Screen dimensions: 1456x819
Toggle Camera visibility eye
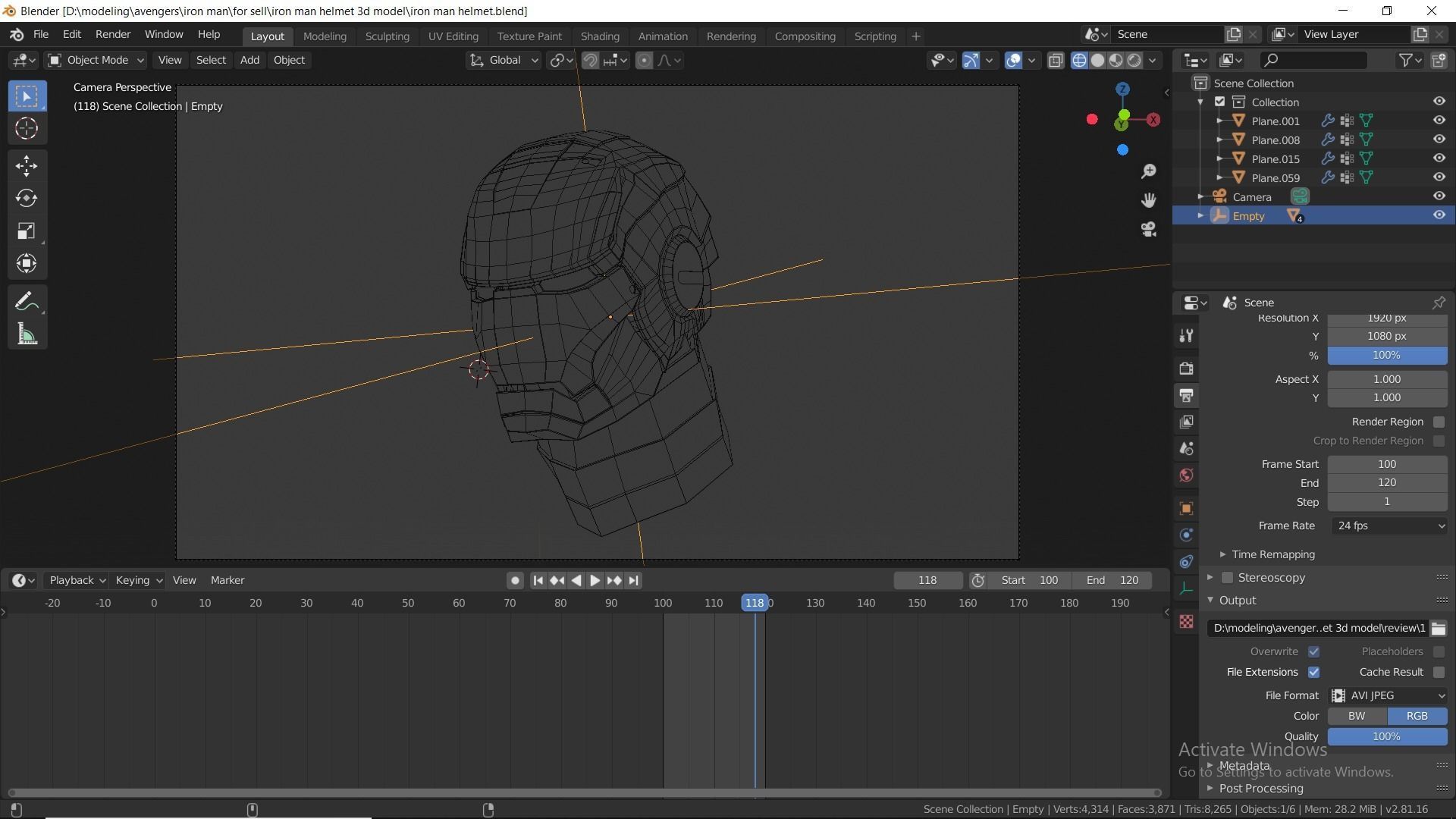click(x=1439, y=196)
